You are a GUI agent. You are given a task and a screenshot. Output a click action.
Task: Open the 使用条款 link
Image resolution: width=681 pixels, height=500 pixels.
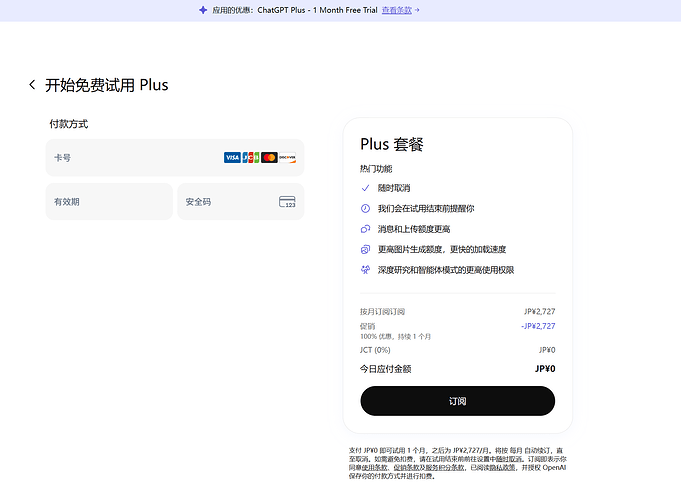(x=374, y=467)
